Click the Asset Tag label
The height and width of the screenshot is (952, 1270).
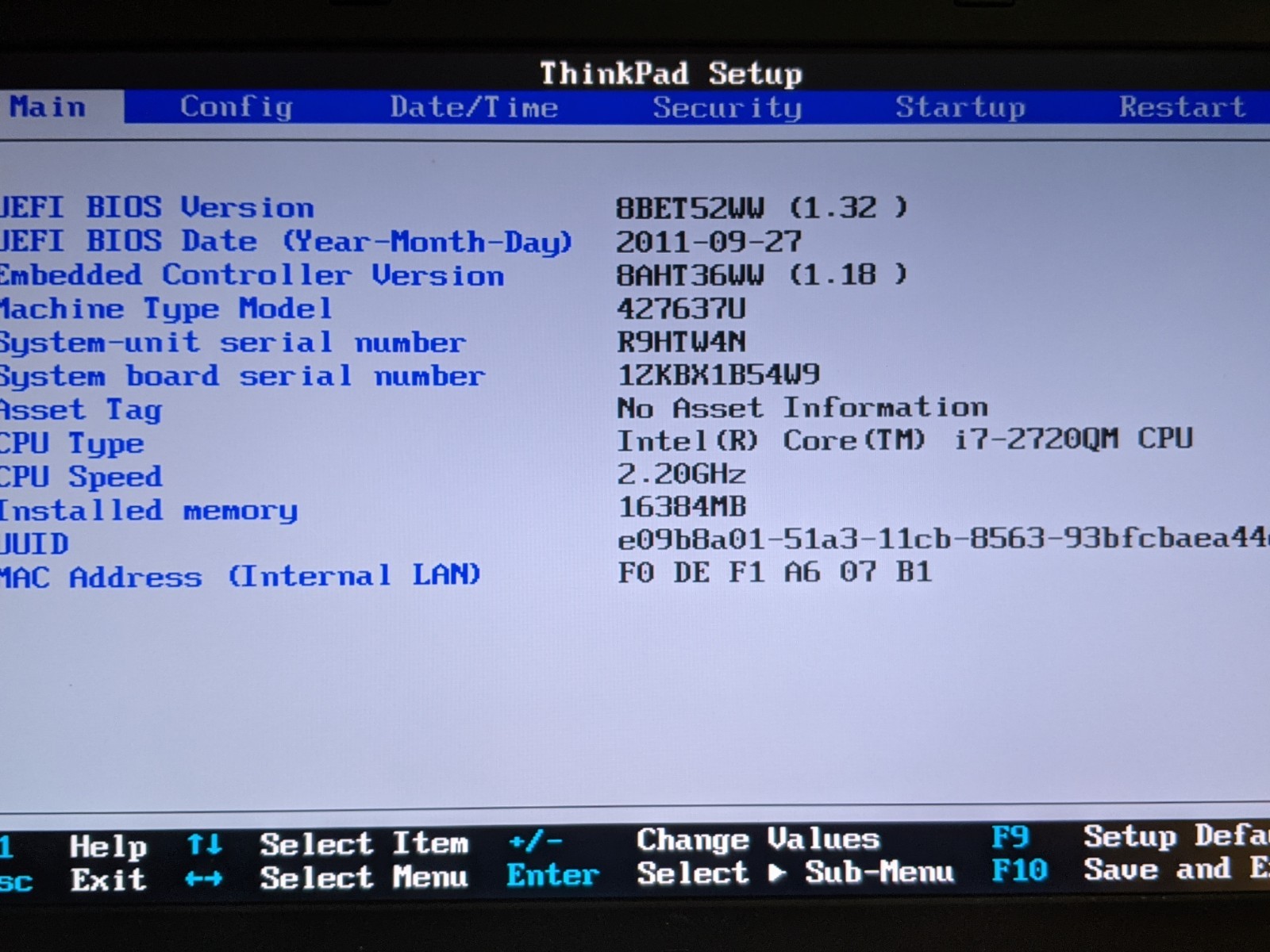click(x=80, y=410)
